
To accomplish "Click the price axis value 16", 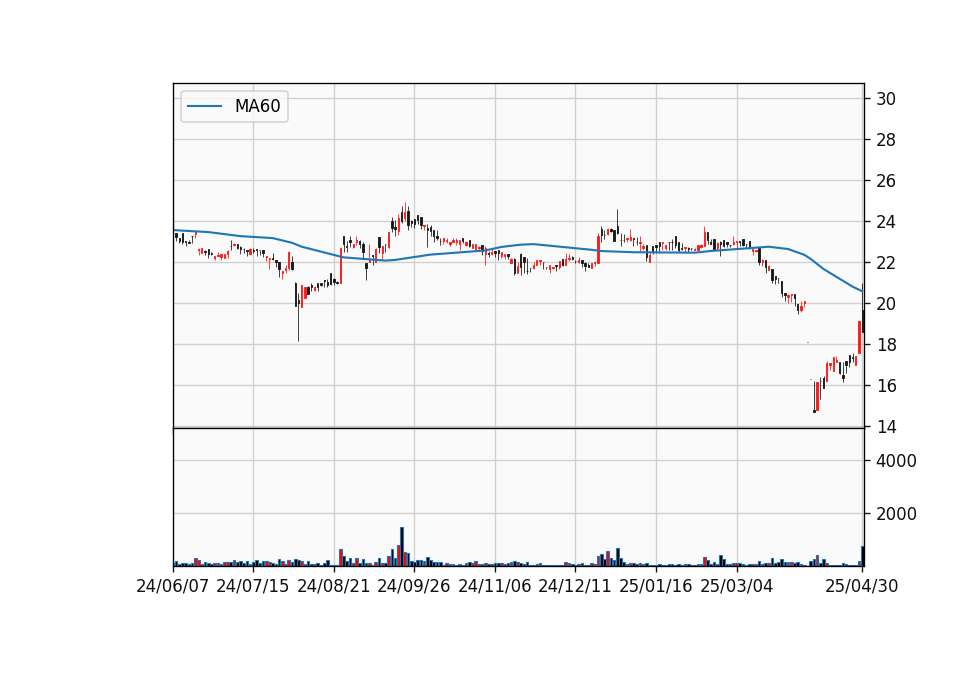I will pos(886,386).
